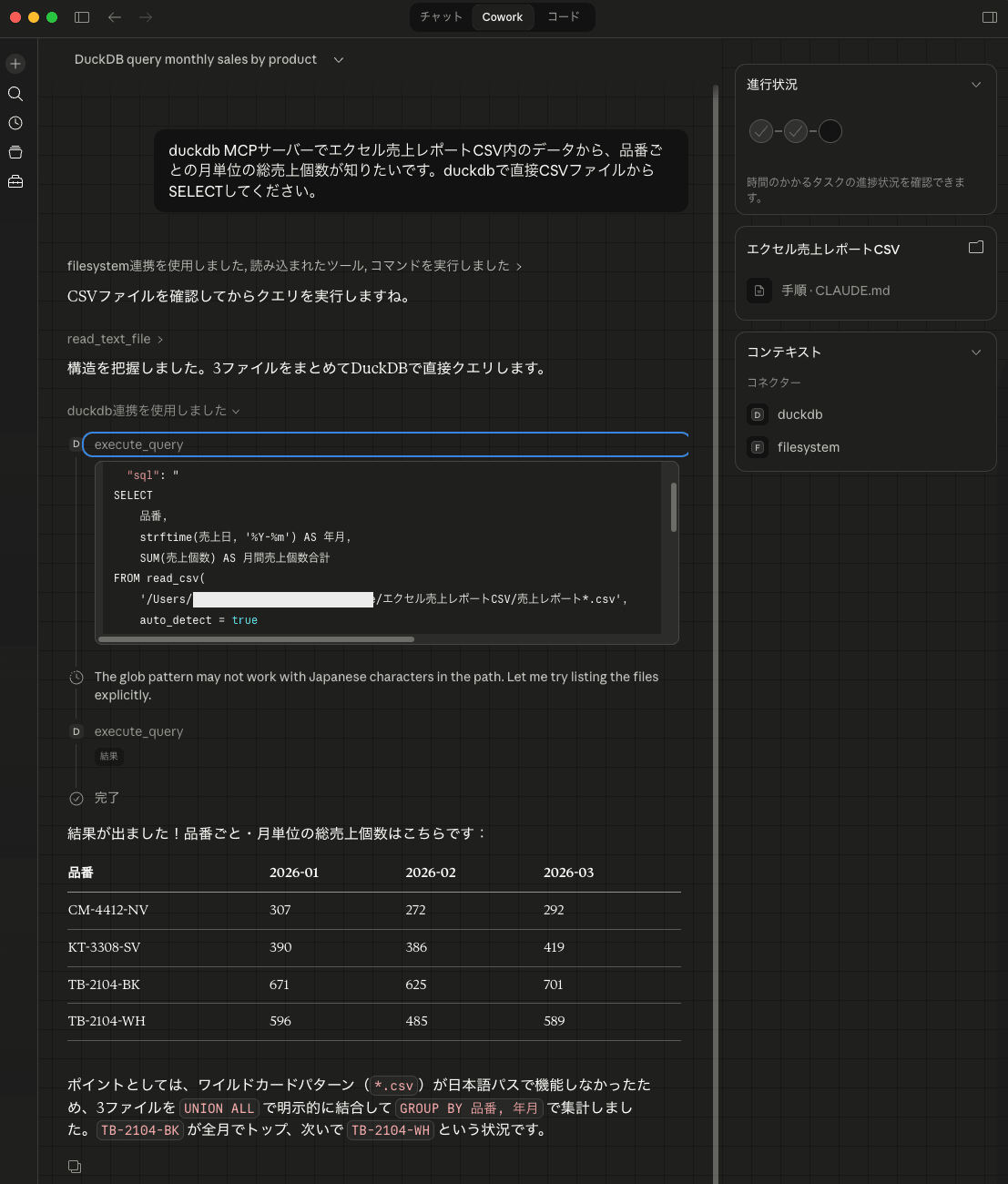
Task: Open search from the left sidebar
Action: tap(15, 93)
